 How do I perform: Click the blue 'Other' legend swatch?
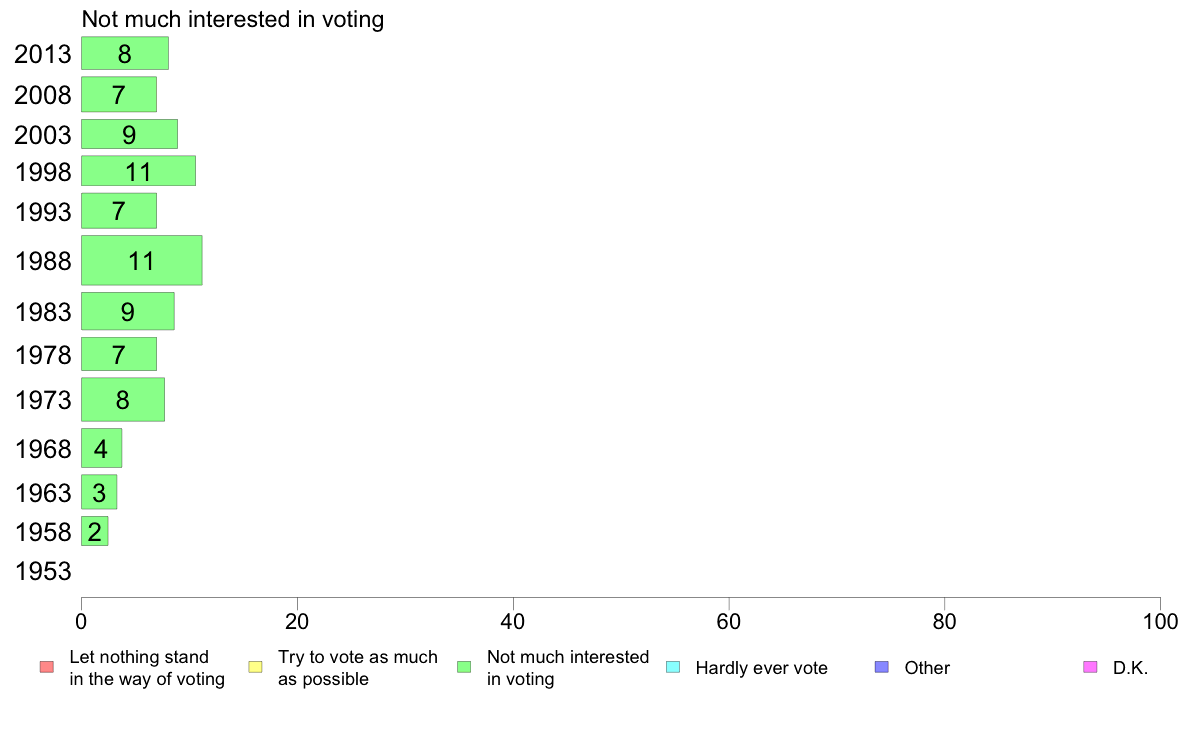tap(882, 667)
